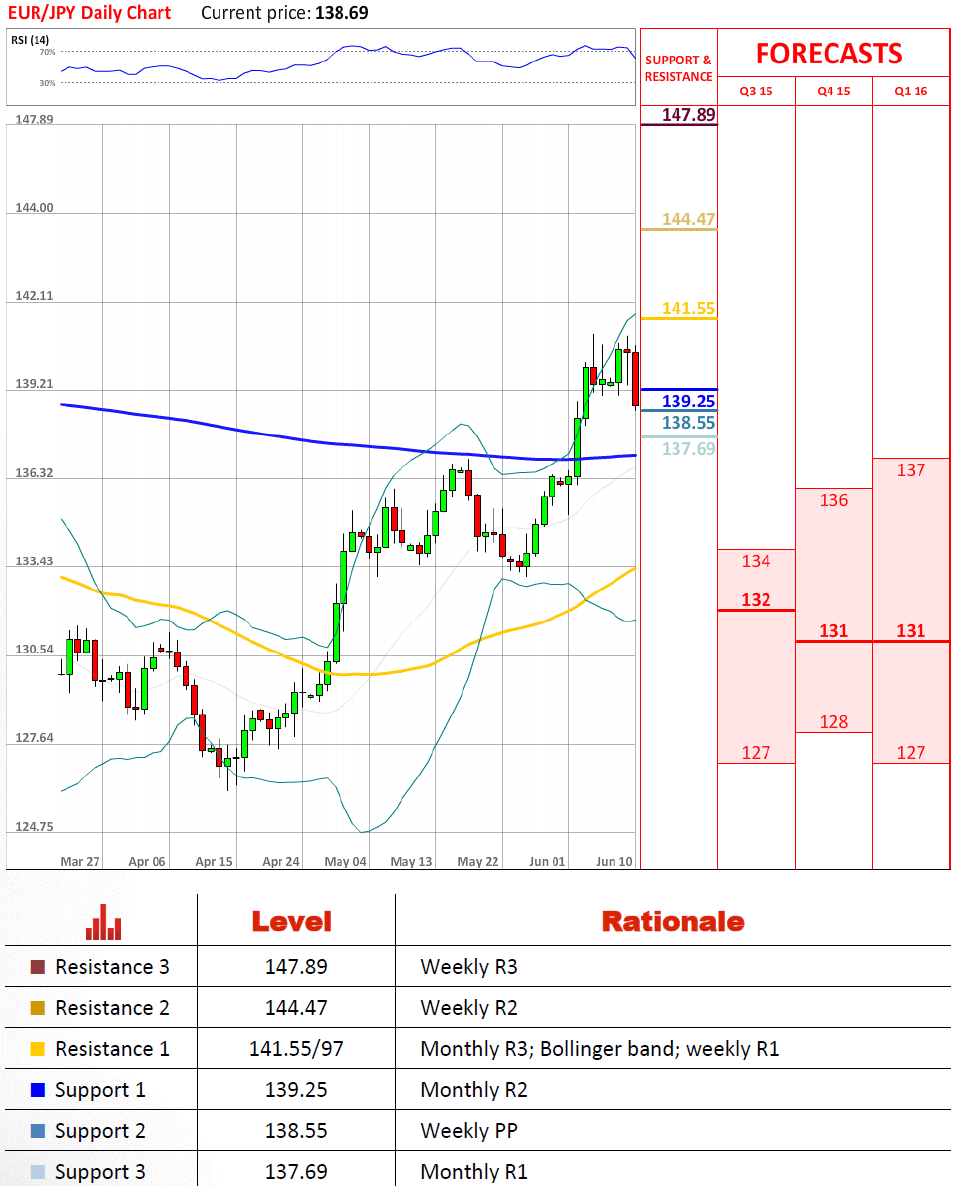The image size is (967, 1186).
Task: Click the 141.55 resistance level marker
Action: click(688, 308)
